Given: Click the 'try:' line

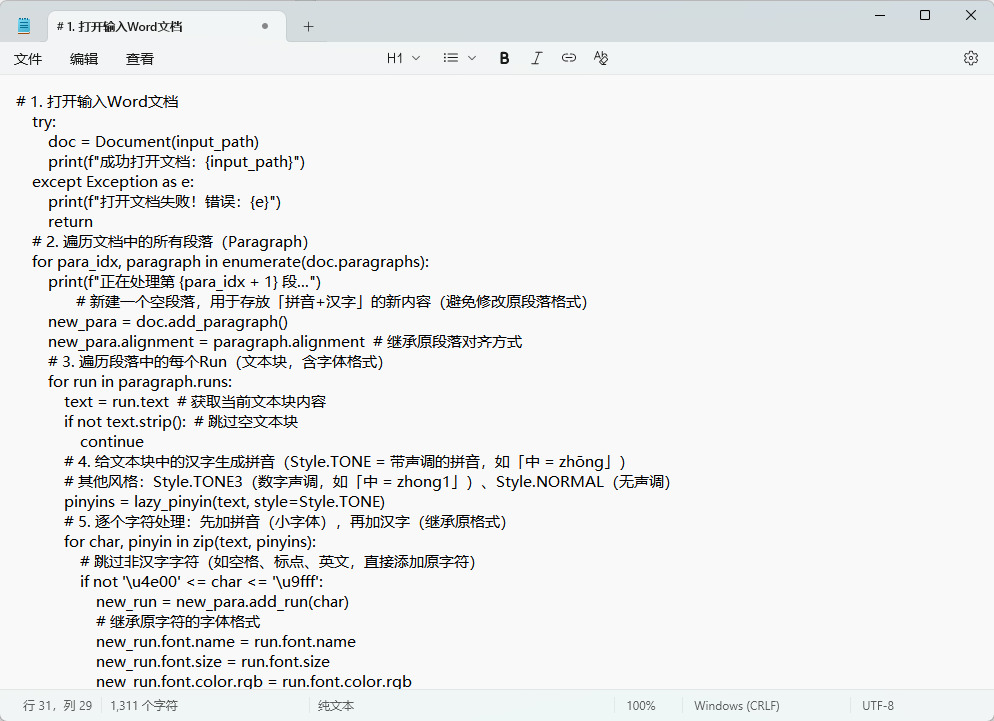Looking at the screenshot, I should [x=44, y=122].
